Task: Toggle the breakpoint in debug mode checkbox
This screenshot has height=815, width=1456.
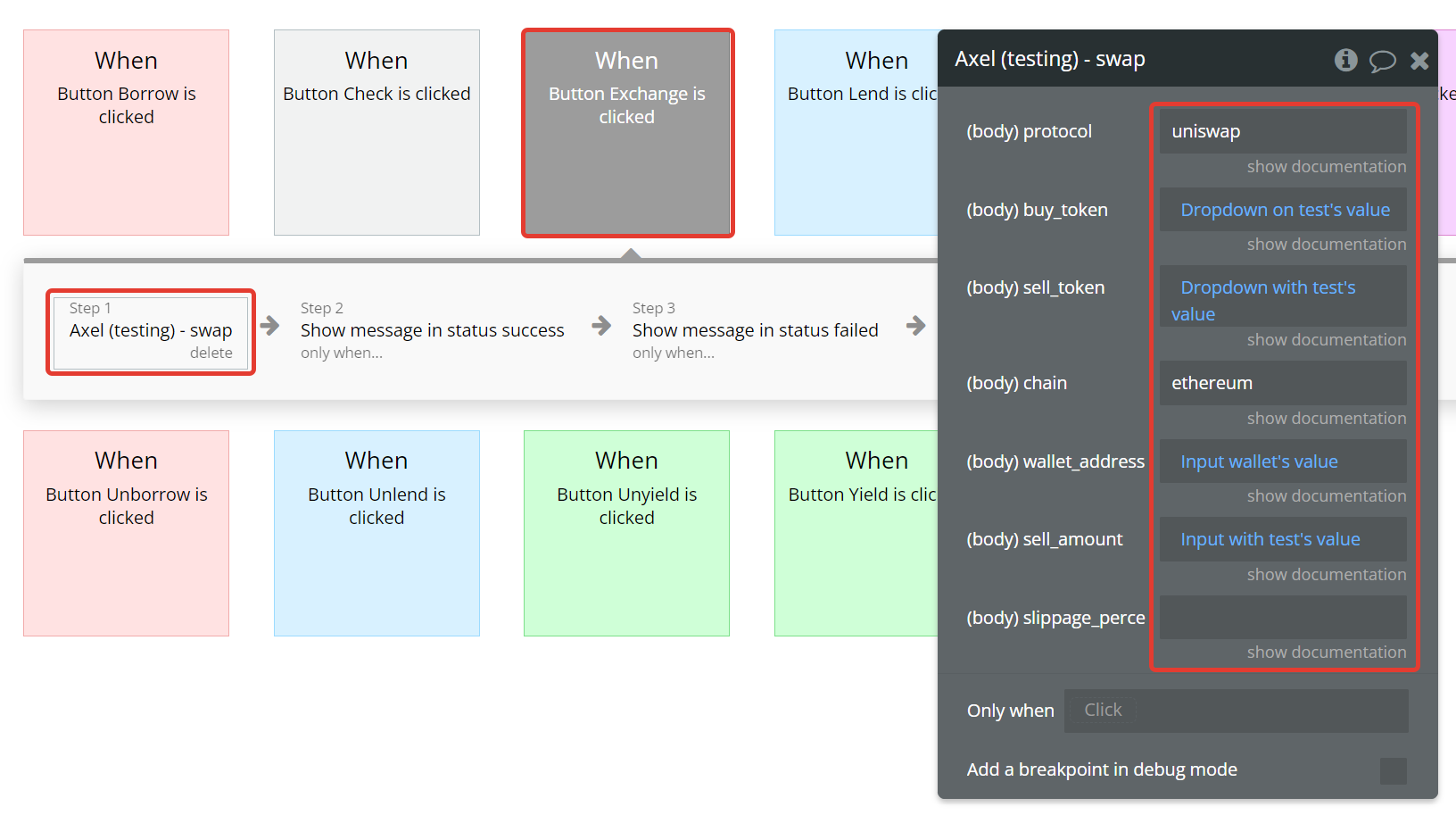Action: [x=1393, y=770]
